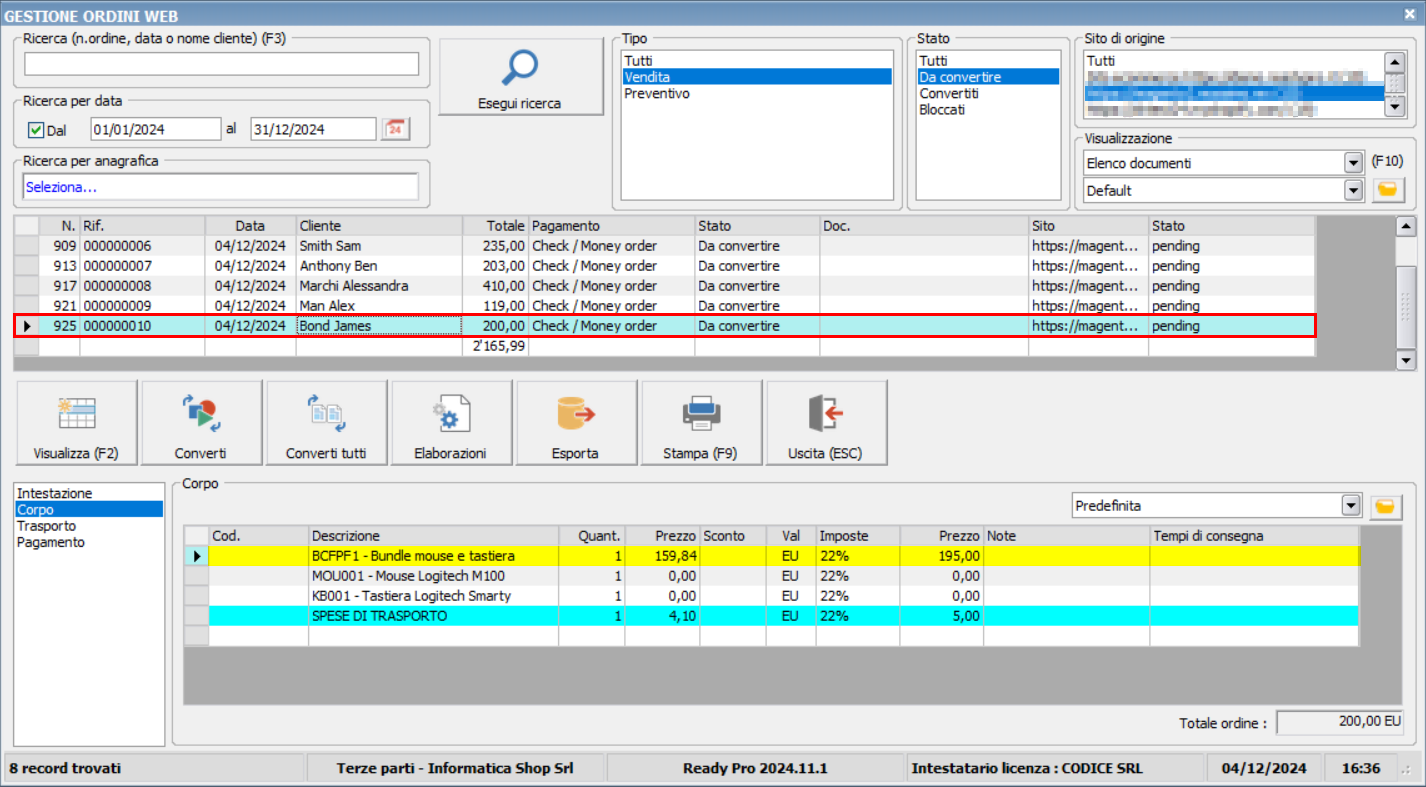Image resolution: width=1426 pixels, height=787 pixels.
Task: Select the KB001 Tastiera Logitech Smarty row
Action: click(x=772, y=596)
